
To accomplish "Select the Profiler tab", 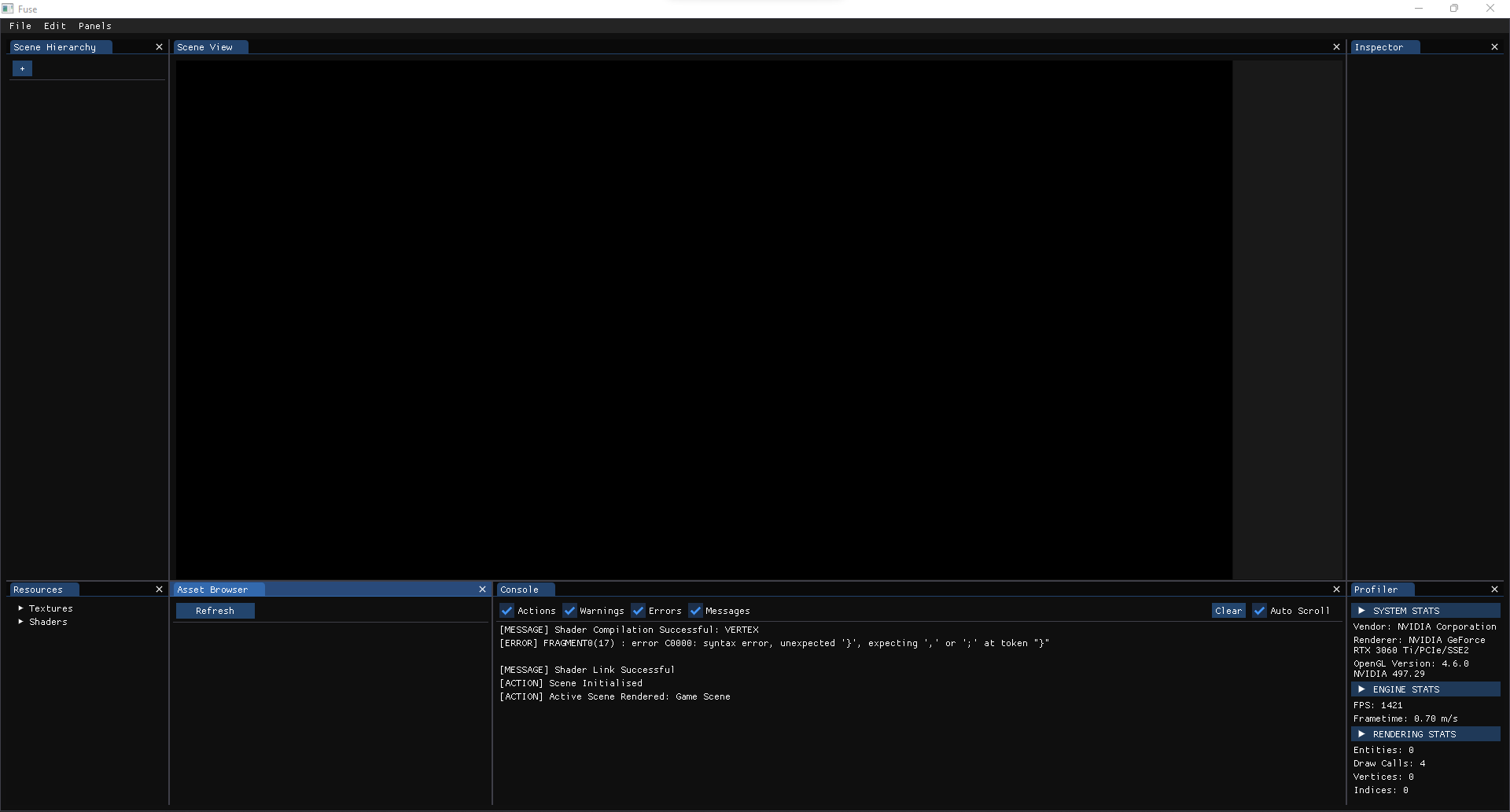I will pyautogui.click(x=1382, y=590).
